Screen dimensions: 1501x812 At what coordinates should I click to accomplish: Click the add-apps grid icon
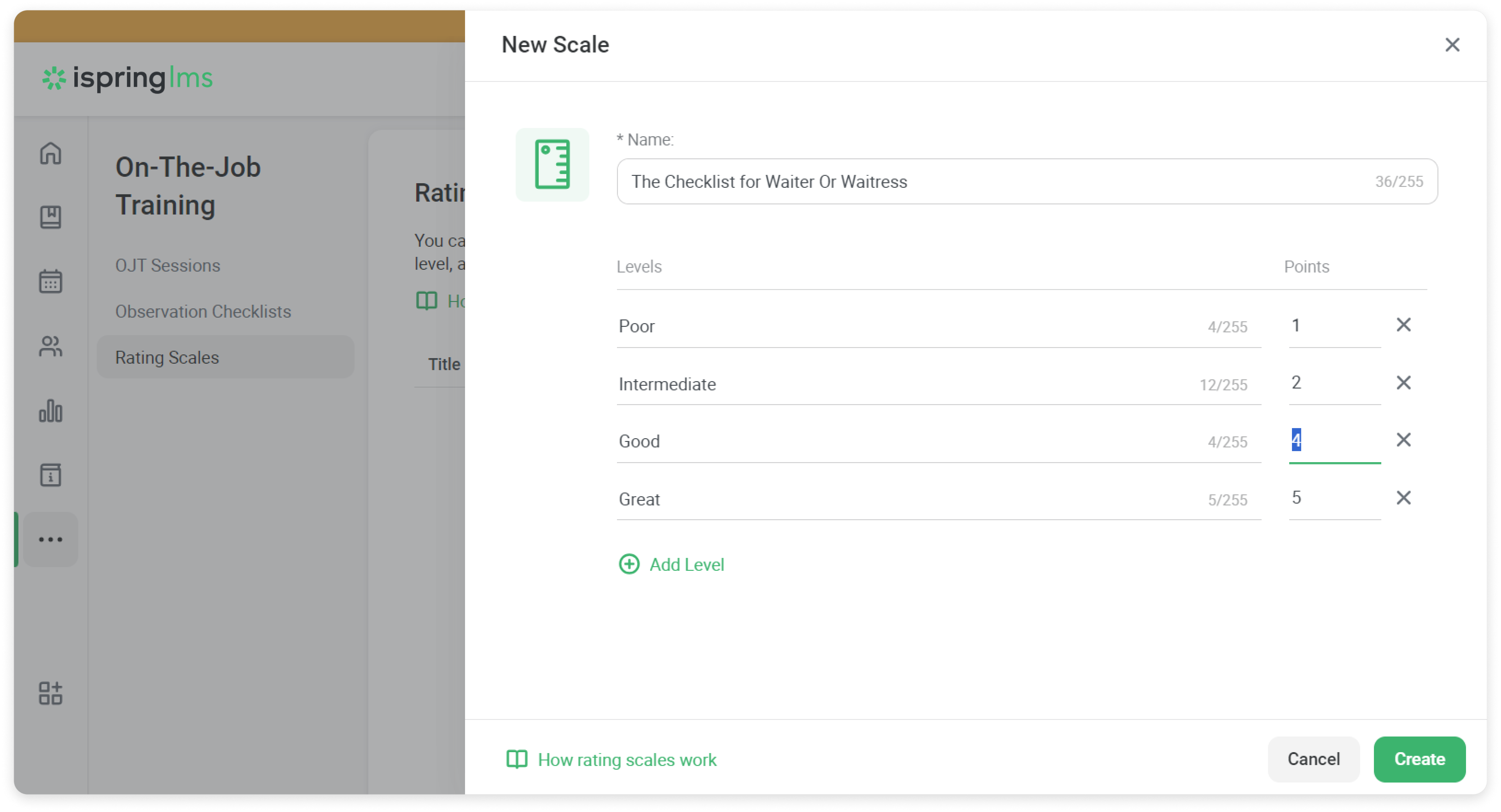51,693
